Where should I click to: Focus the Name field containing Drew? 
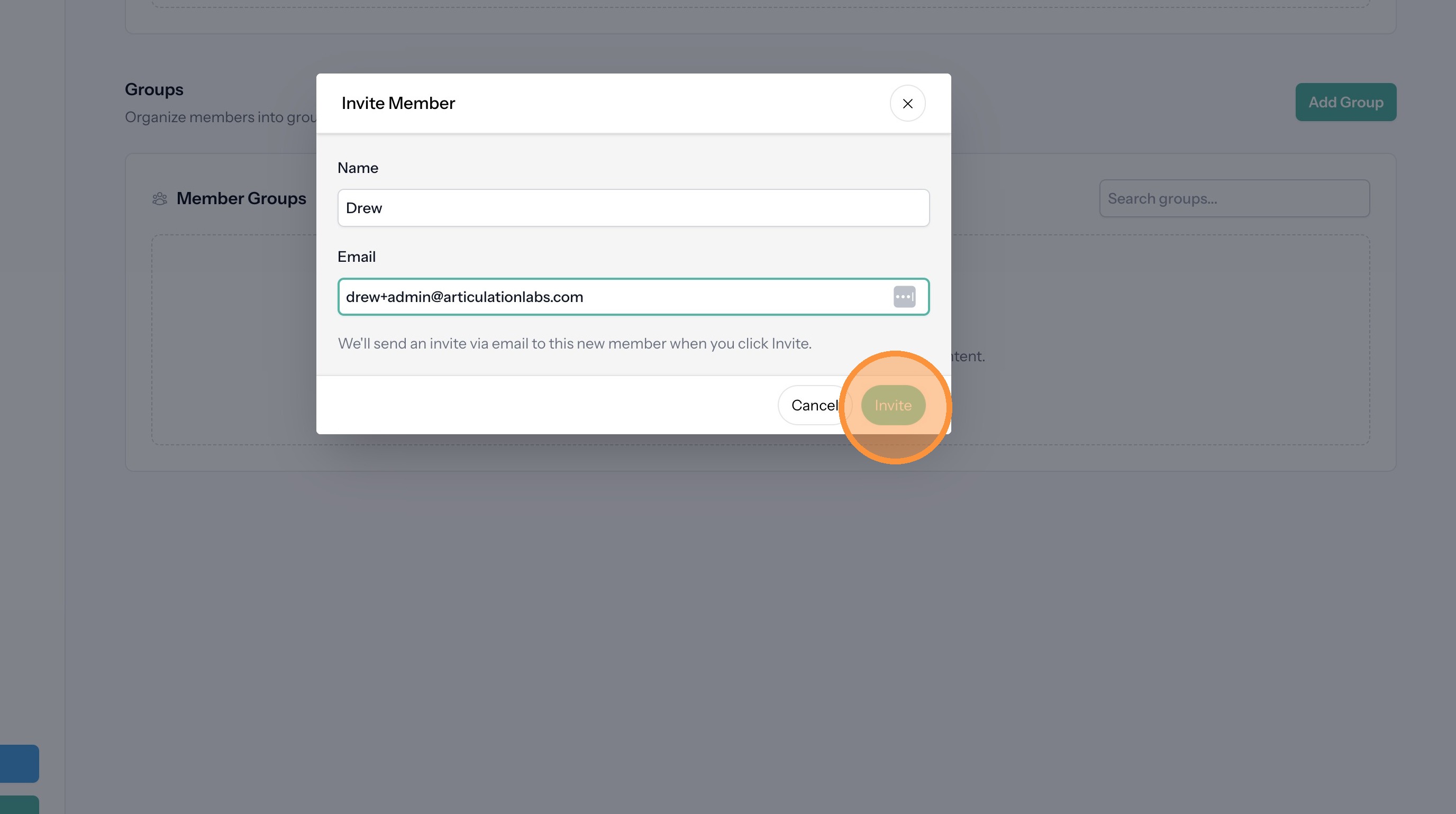pos(633,208)
